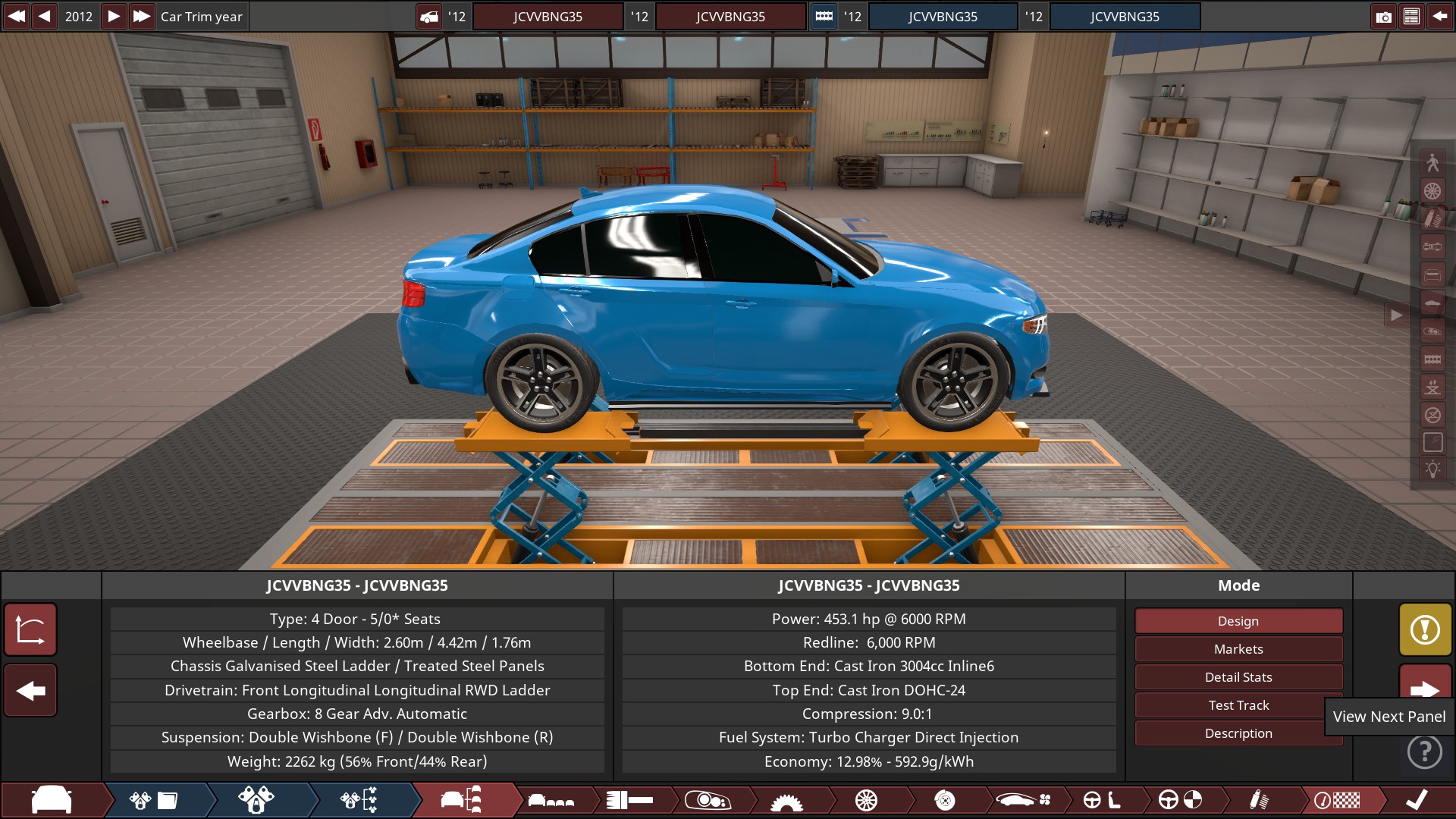The width and height of the screenshot is (1456, 819).
Task: Decrease trim year by one
Action: pyautogui.click(x=45, y=16)
